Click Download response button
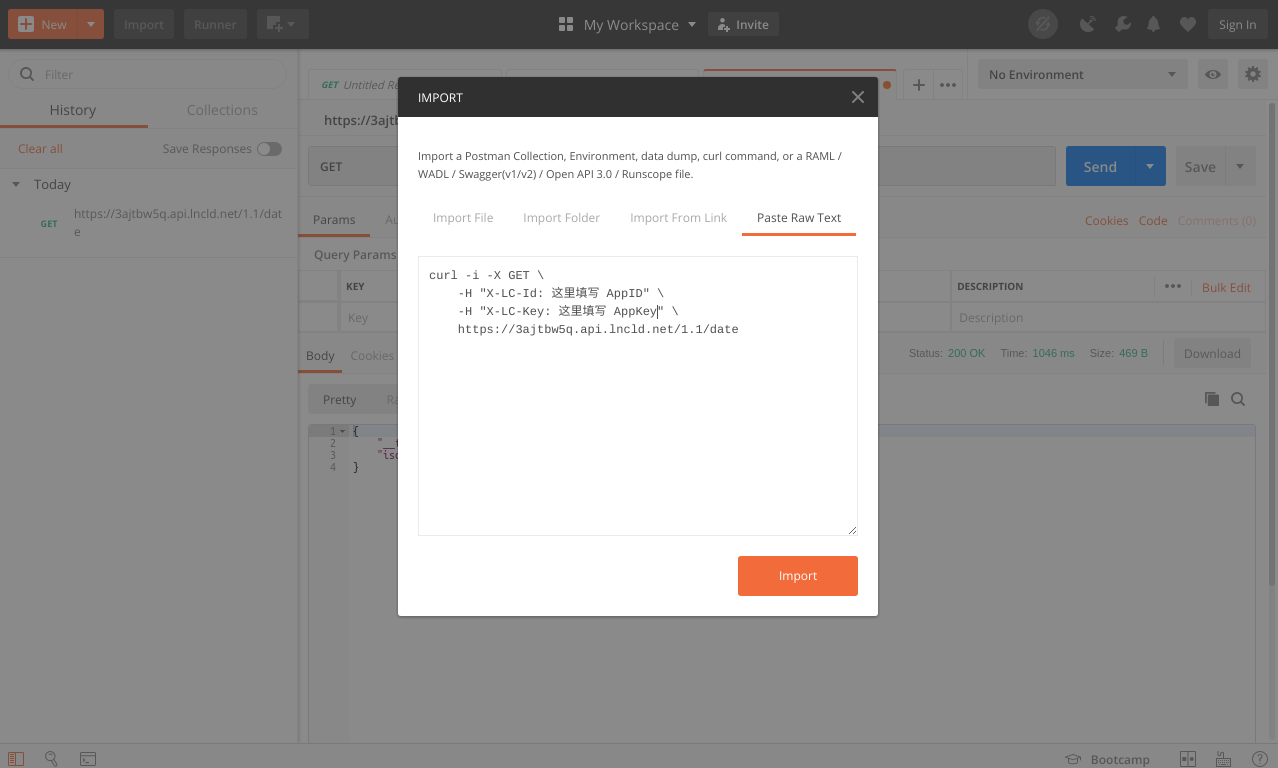The height and width of the screenshot is (768, 1278). (x=1212, y=353)
